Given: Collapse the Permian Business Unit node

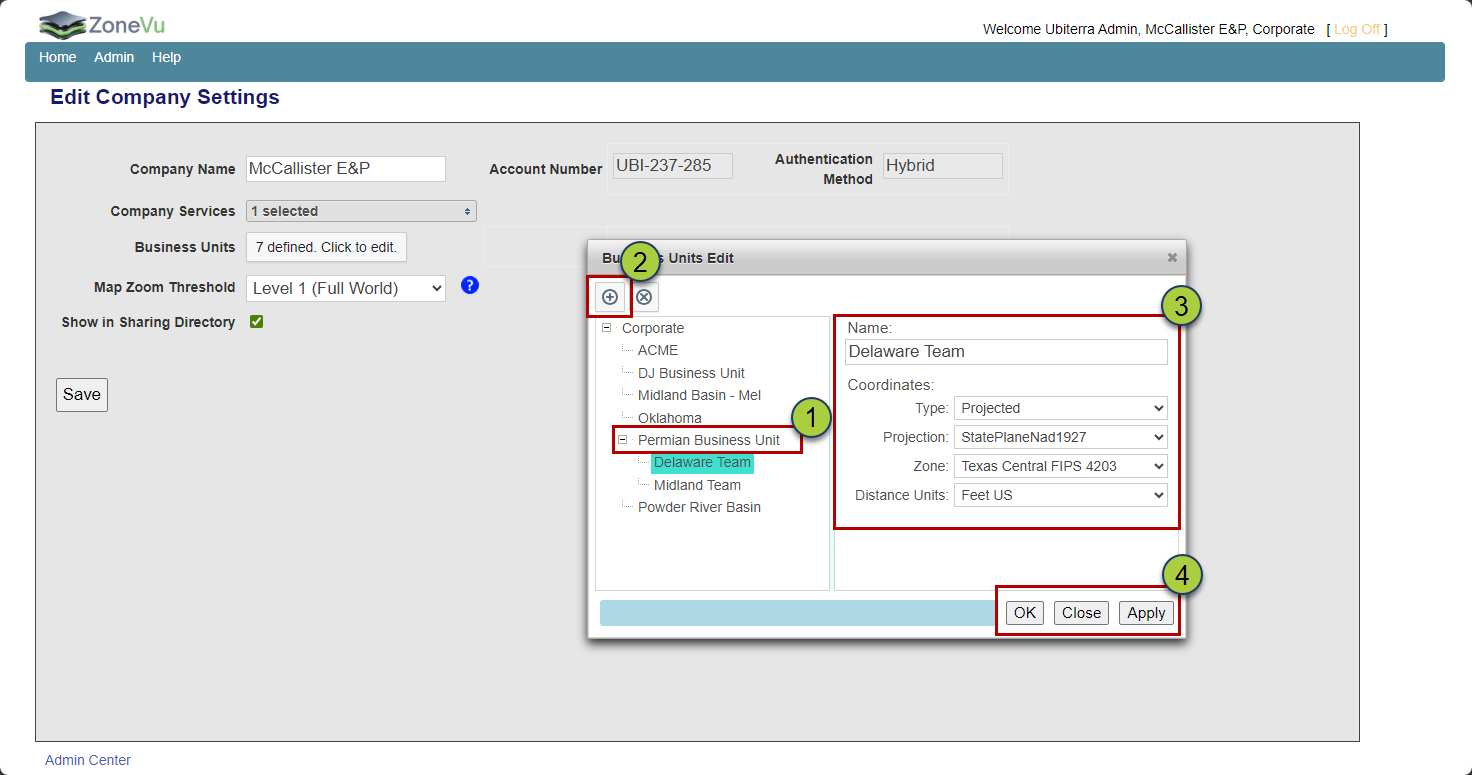Looking at the screenshot, I should click(623, 440).
